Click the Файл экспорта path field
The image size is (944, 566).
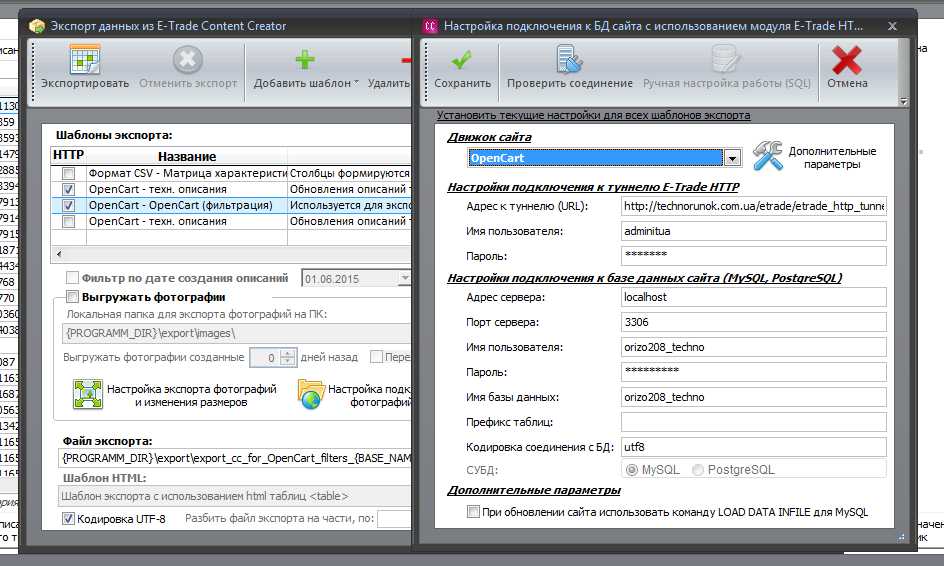click(x=235, y=458)
